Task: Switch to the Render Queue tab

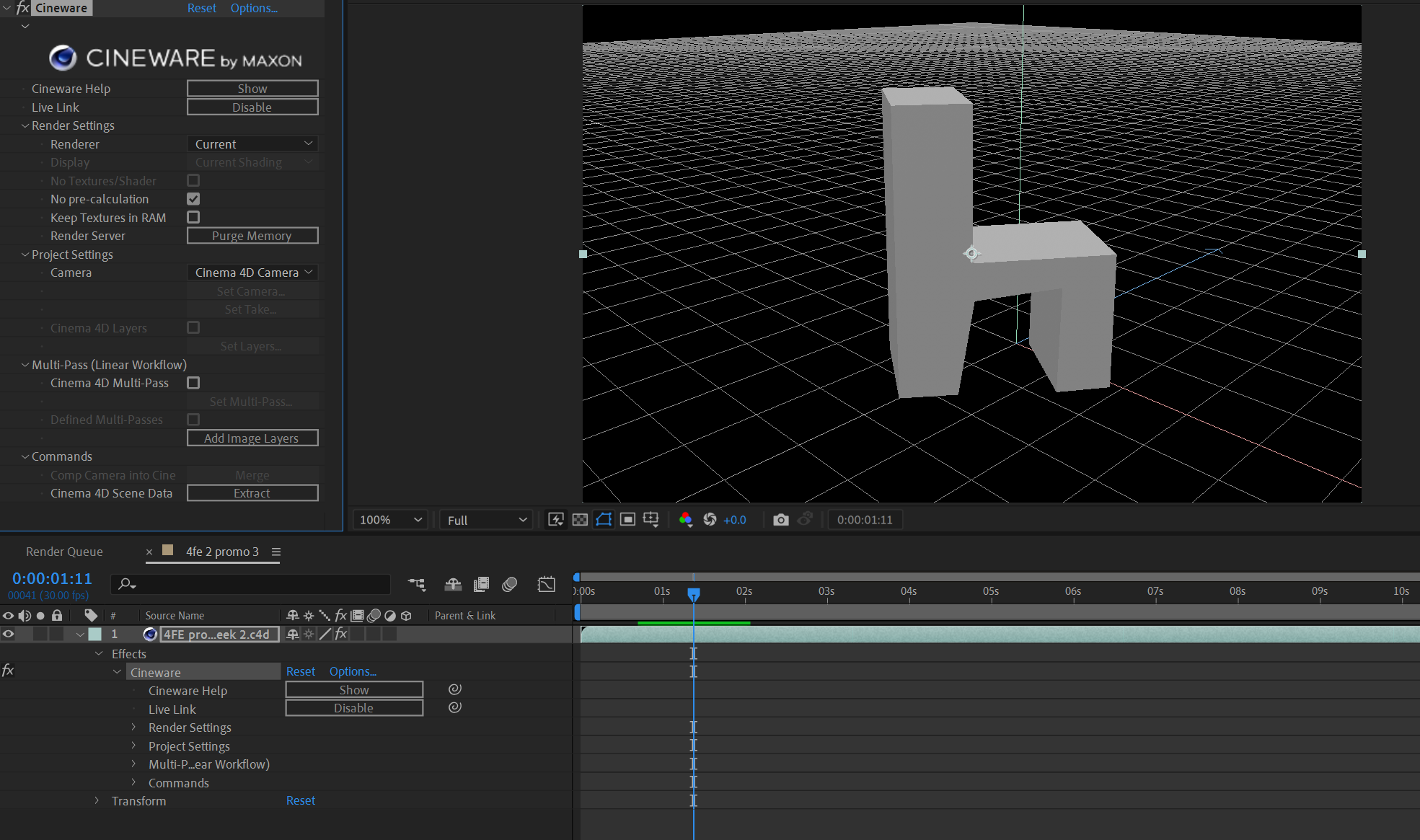Action: (64, 552)
